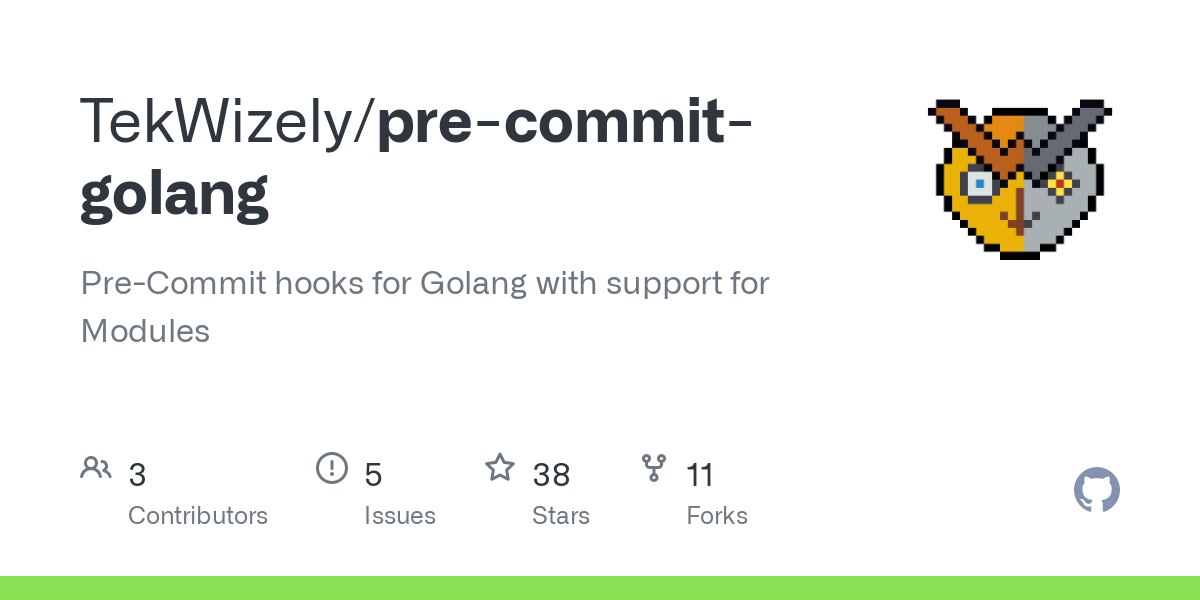
Task: Click the GitHub Octocat logo
Action: pyautogui.click(x=1096, y=491)
